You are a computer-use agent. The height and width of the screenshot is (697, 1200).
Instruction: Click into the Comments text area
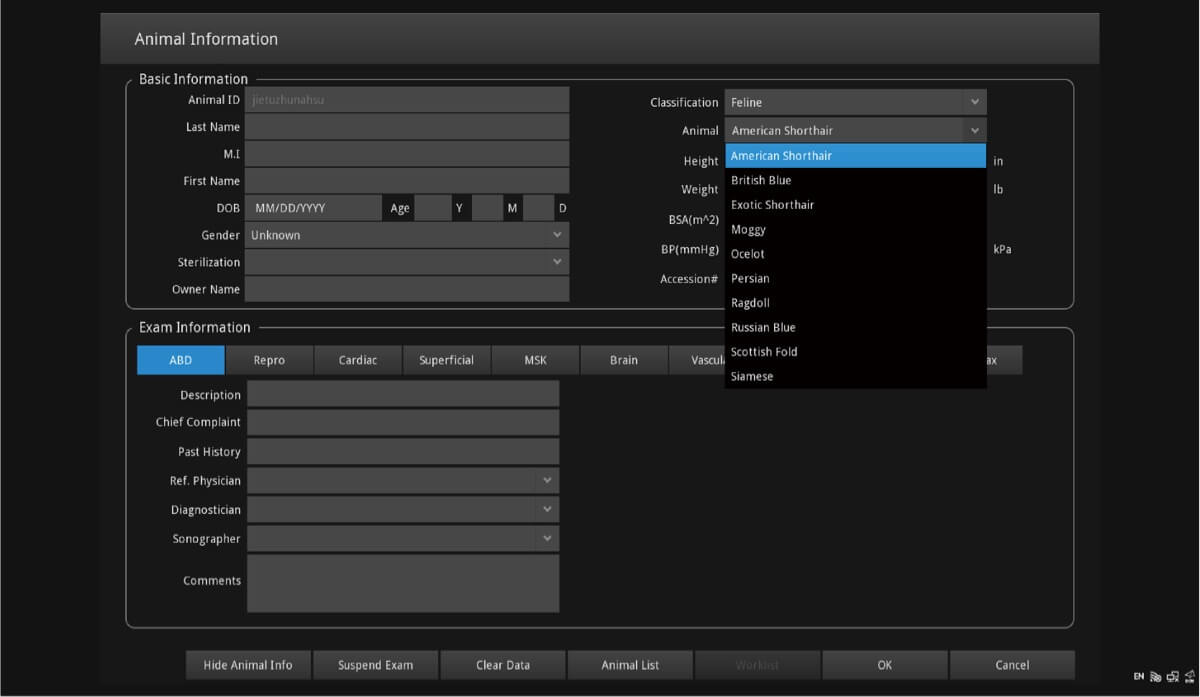click(x=402, y=583)
